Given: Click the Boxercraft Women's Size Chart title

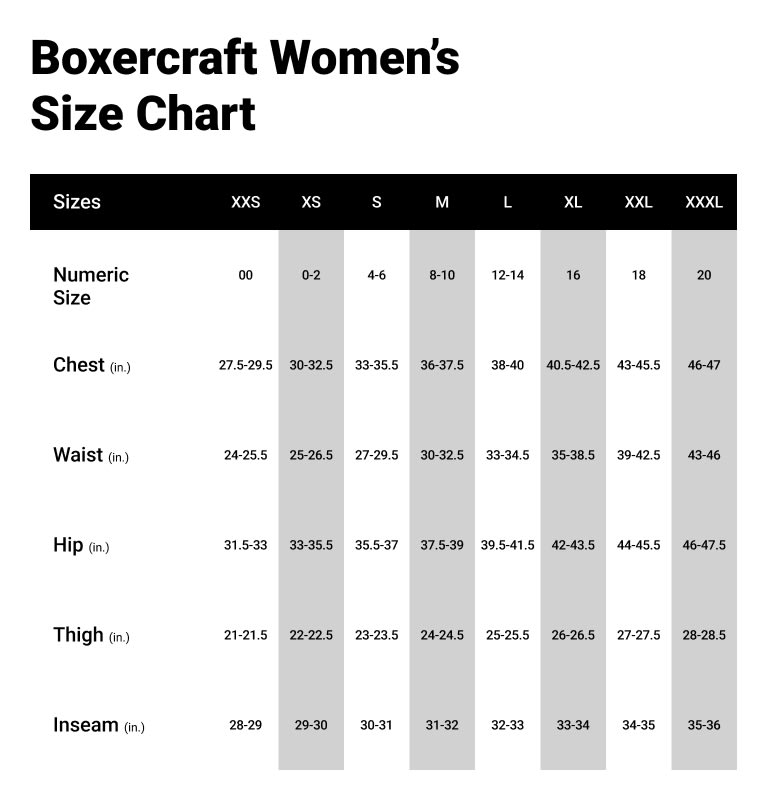Looking at the screenshot, I should [245, 86].
